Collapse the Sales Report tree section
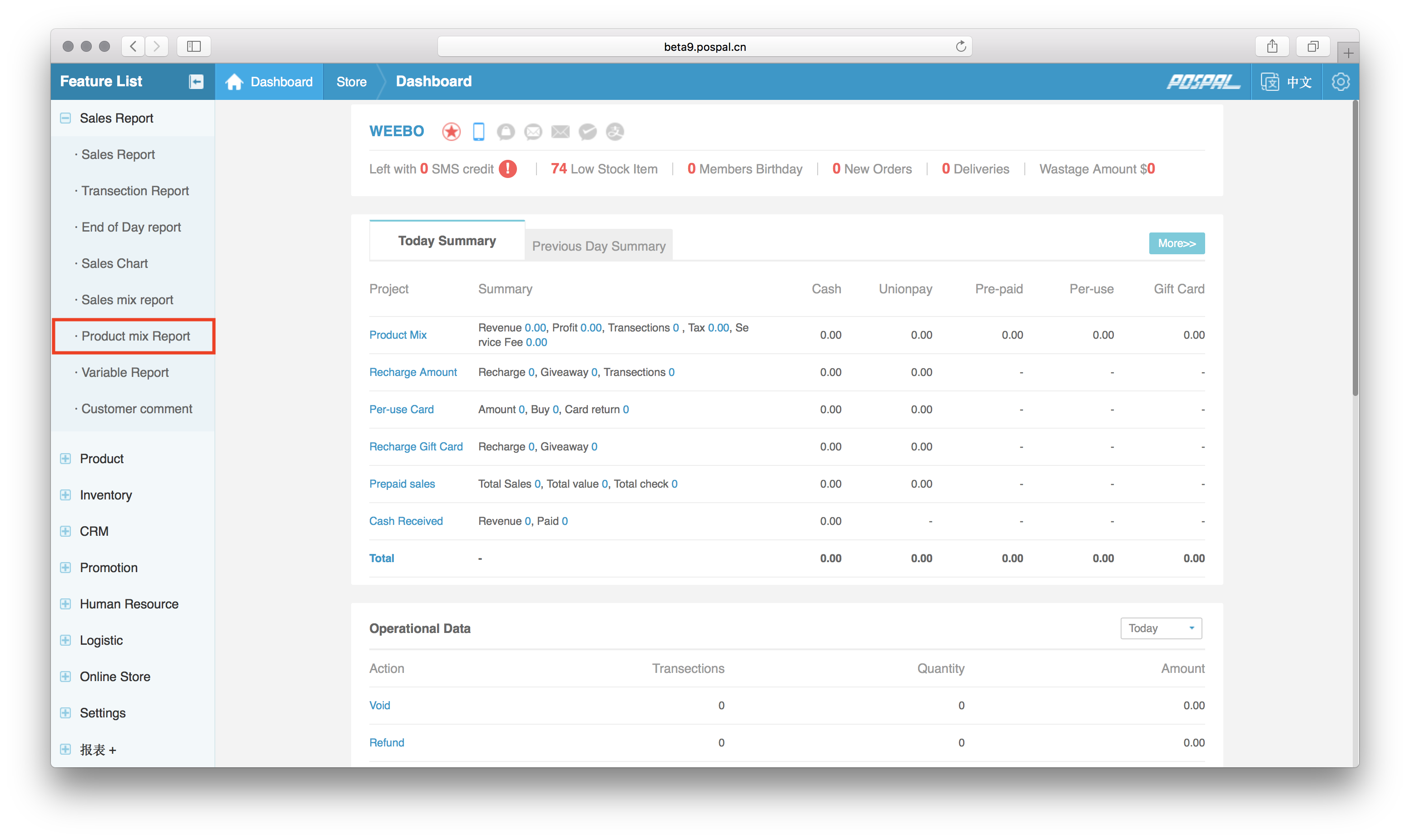The width and height of the screenshot is (1410, 840). [66, 119]
